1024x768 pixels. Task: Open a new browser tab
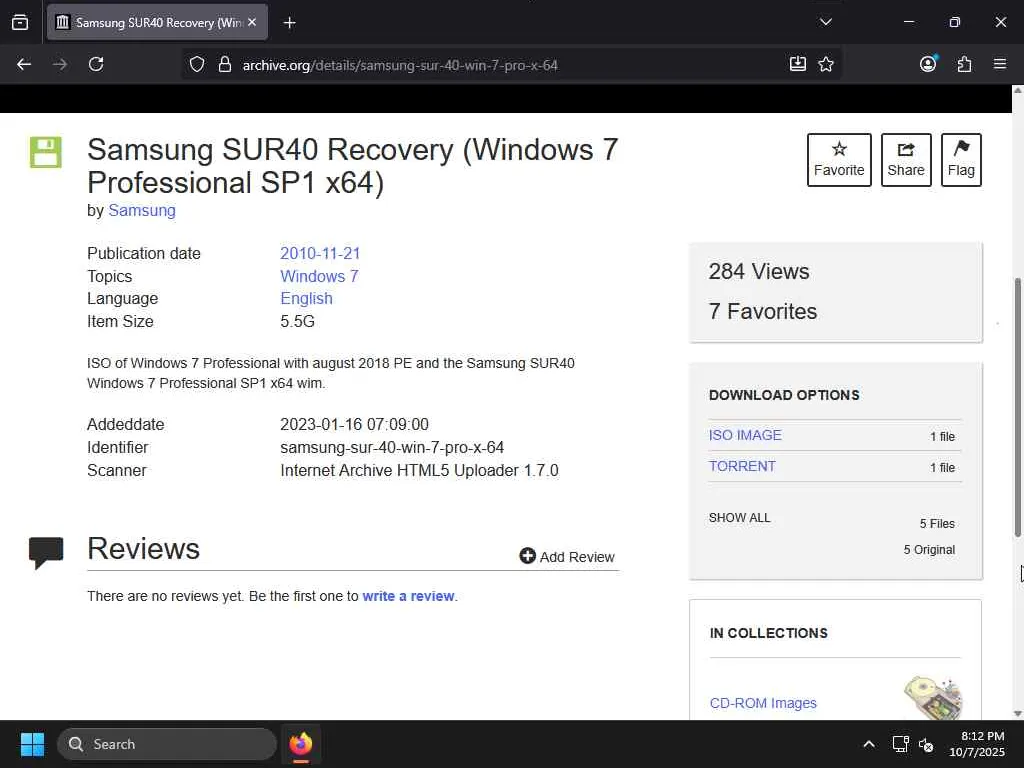289,23
